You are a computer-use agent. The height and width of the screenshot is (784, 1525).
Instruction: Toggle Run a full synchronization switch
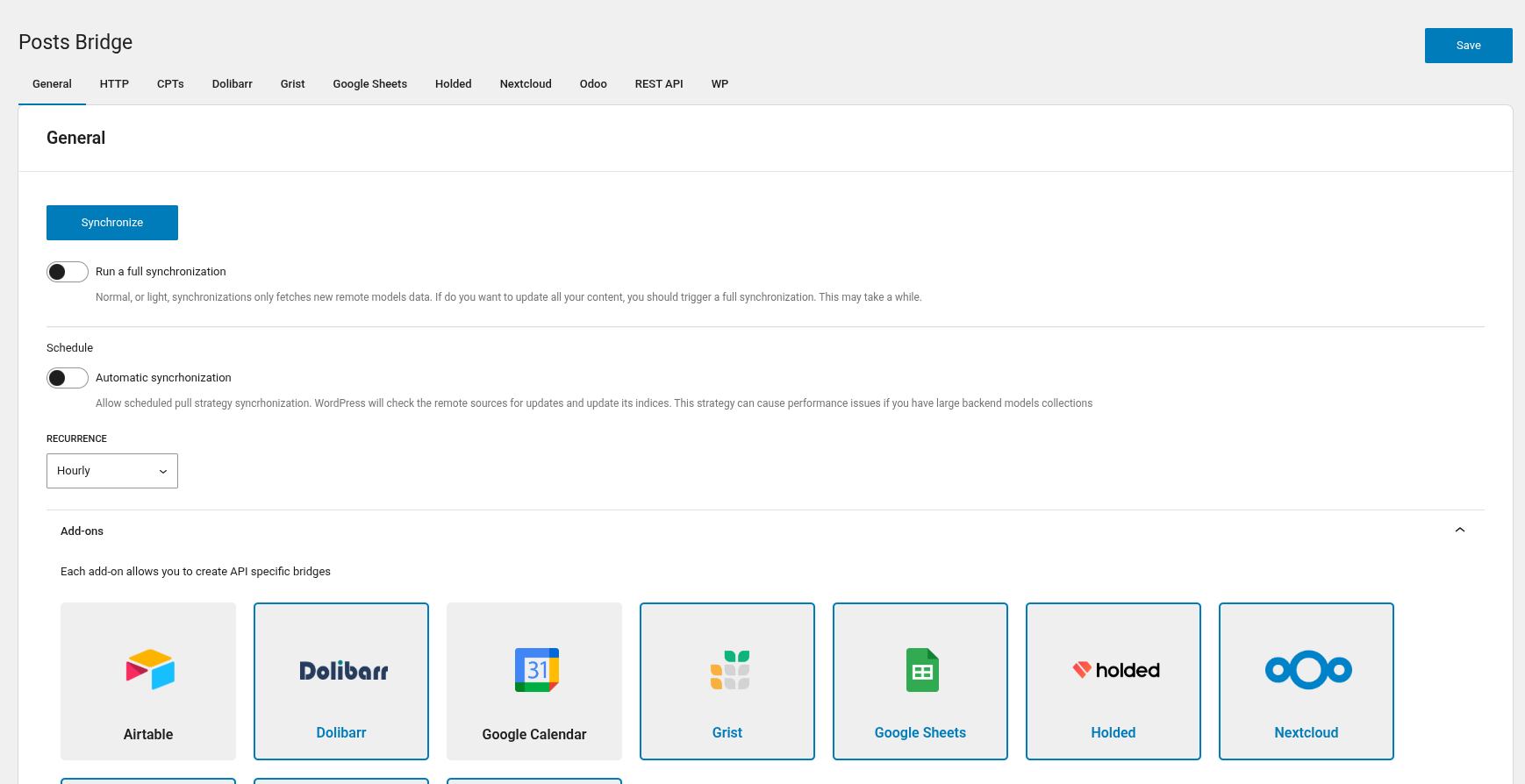tap(68, 272)
